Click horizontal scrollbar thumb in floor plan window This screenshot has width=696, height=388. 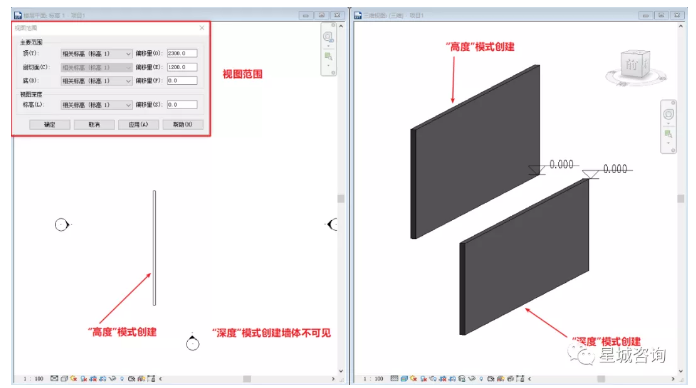[247, 379]
